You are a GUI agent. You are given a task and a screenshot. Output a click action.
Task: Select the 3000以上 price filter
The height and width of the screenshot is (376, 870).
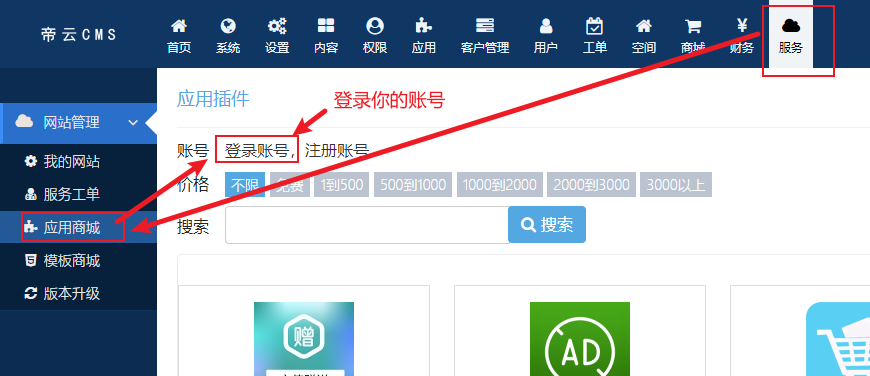[x=676, y=185]
